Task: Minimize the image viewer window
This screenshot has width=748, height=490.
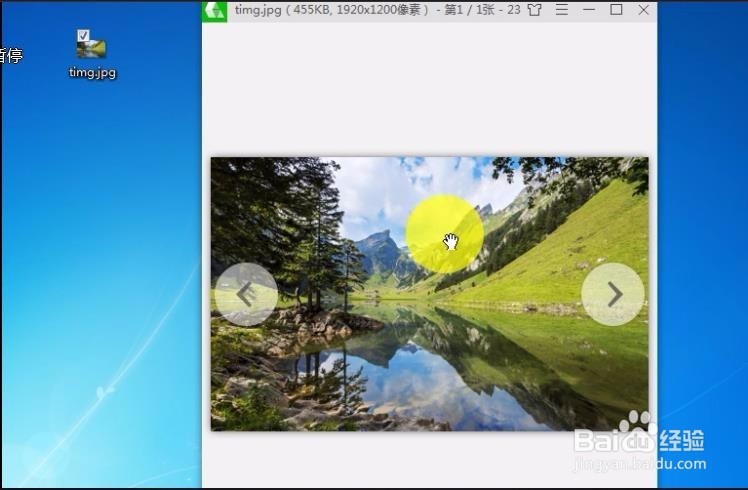Action: (x=589, y=10)
